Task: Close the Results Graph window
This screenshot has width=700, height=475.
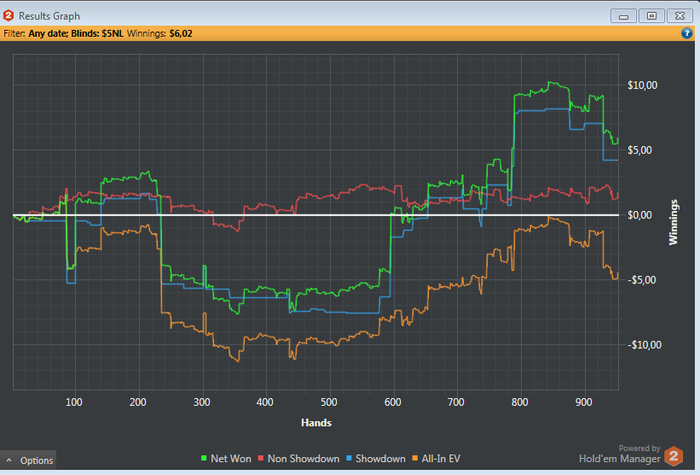Action: (x=680, y=16)
